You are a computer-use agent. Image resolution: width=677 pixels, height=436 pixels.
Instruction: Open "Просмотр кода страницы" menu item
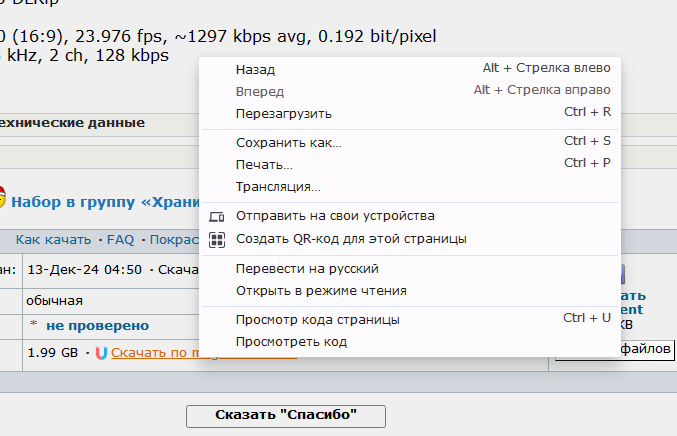pyautogui.click(x=317, y=320)
